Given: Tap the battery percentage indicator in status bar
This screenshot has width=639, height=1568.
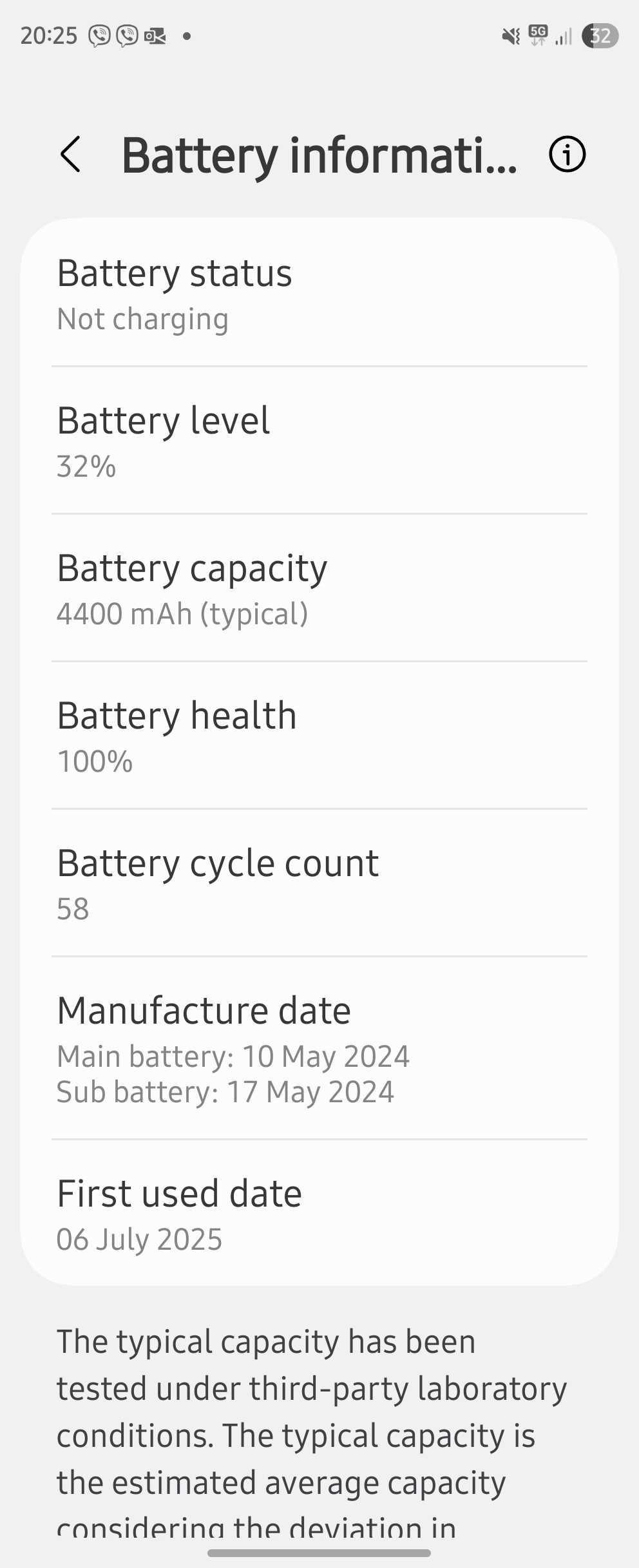Looking at the screenshot, I should pyautogui.click(x=600, y=36).
